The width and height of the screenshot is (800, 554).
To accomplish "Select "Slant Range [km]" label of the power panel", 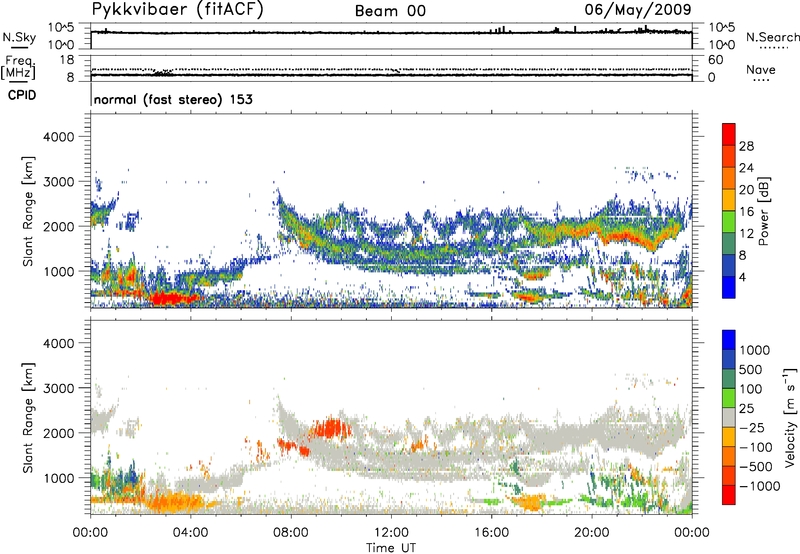I will tap(28, 211).
